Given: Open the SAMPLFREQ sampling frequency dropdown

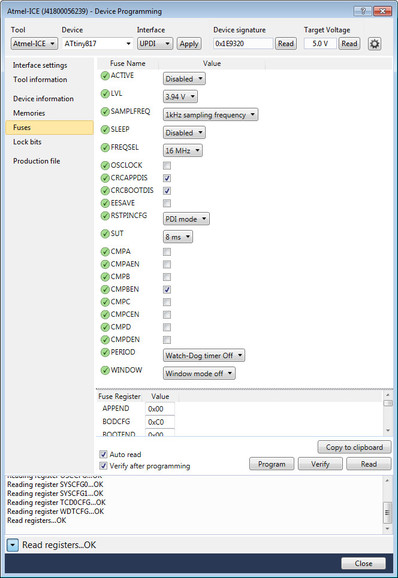Looking at the screenshot, I should click(x=210, y=115).
